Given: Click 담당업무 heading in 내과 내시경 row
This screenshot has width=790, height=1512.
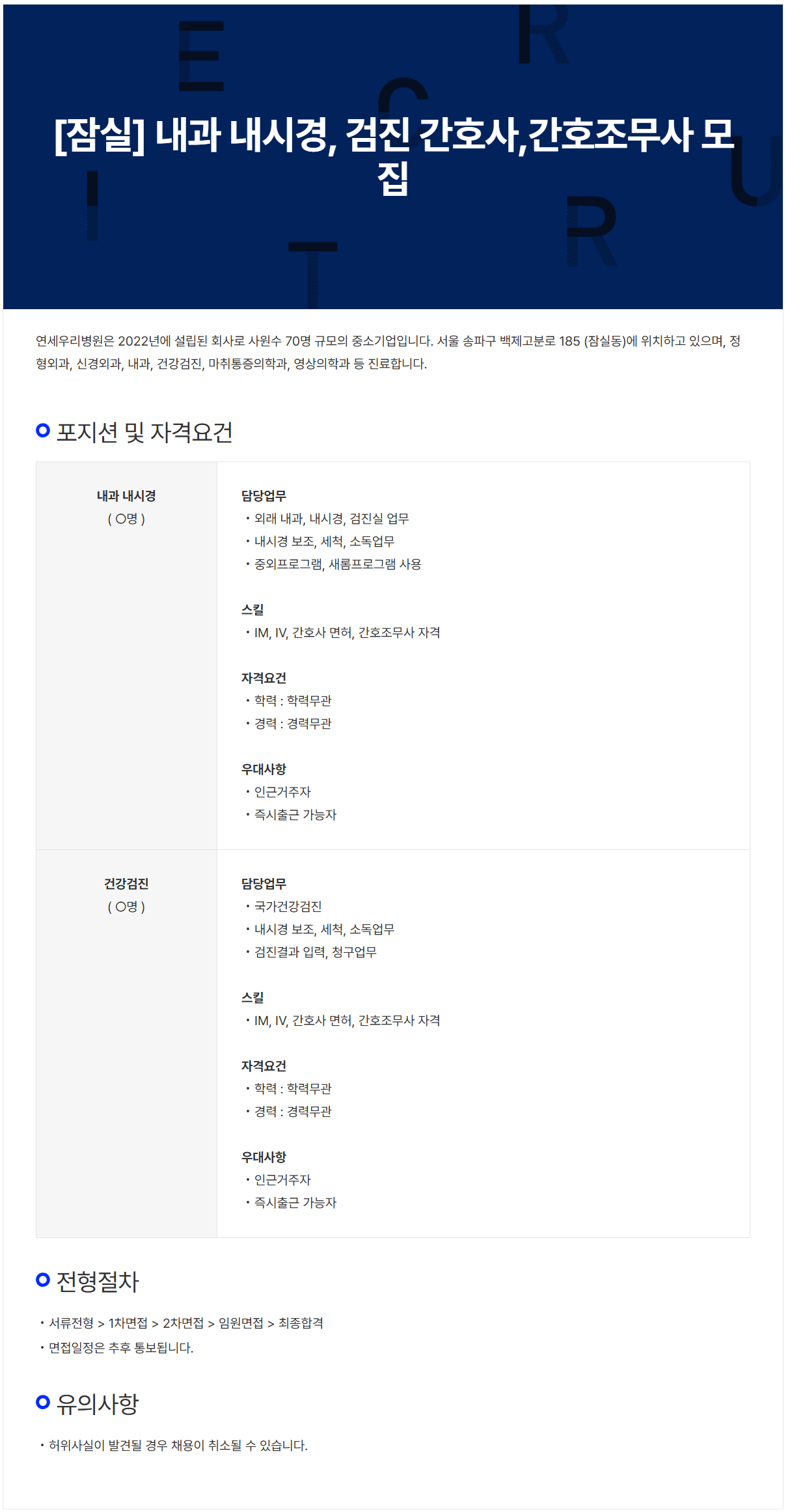Looking at the screenshot, I should (264, 496).
